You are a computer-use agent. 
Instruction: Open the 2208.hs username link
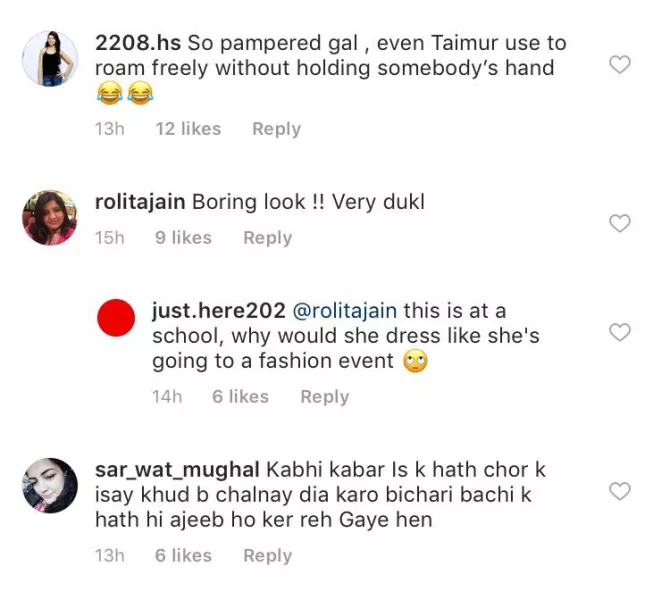[x=139, y=44]
